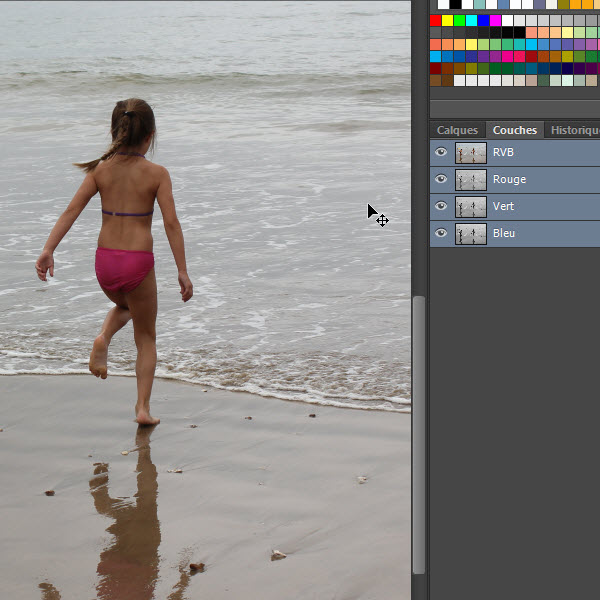Toggle visibility of the Rouge channel
600x600 pixels.
click(x=441, y=180)
